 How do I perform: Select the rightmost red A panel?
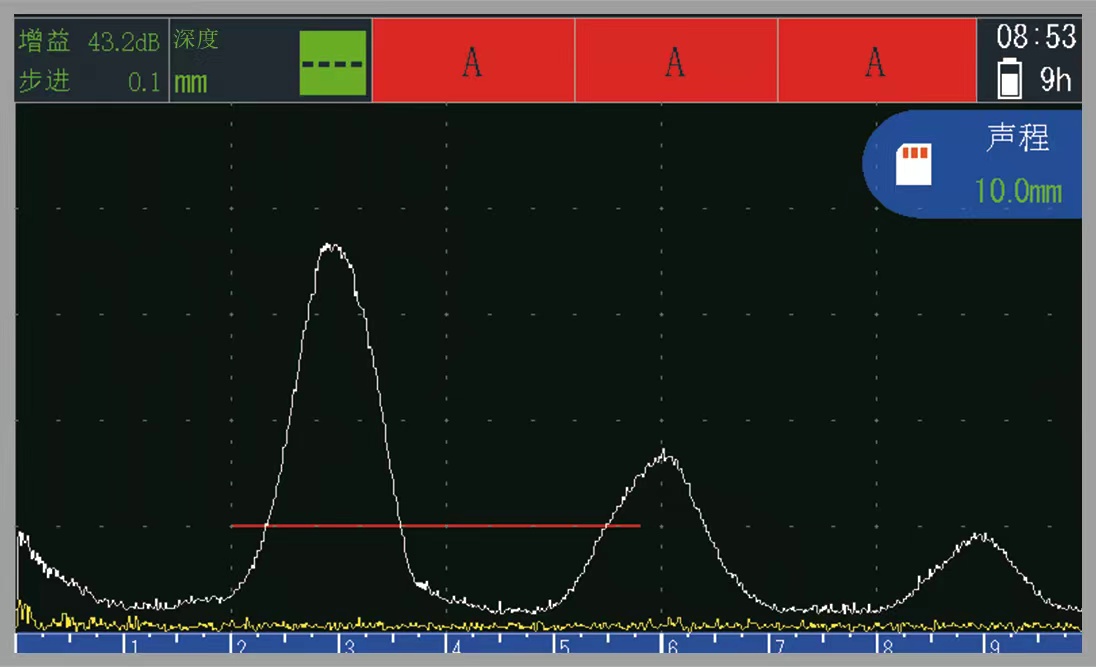[876, 62]
